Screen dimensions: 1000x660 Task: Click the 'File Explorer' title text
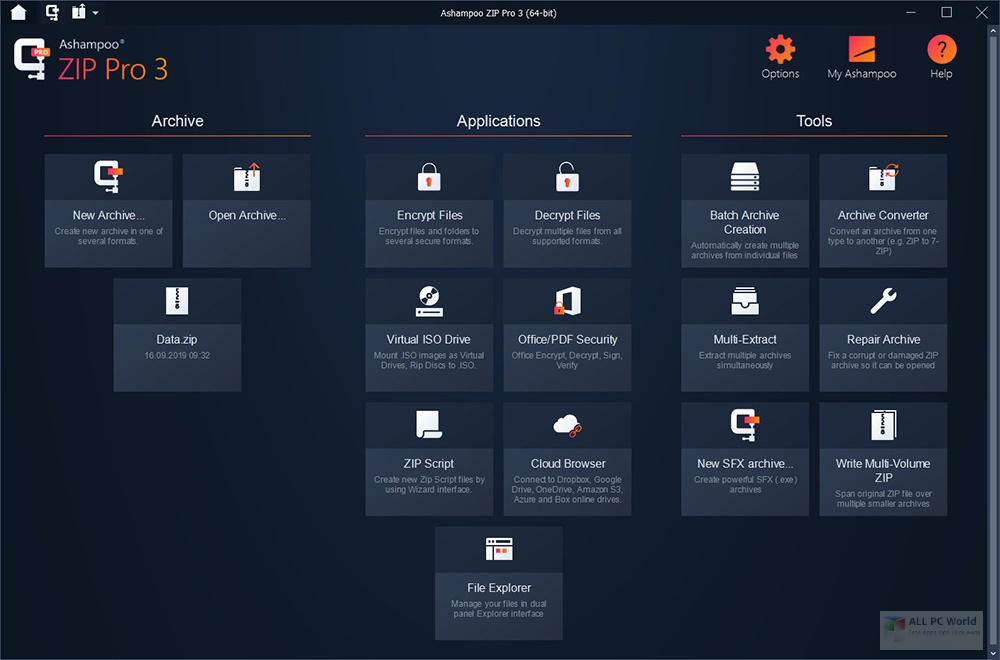(x=499, y=588)
